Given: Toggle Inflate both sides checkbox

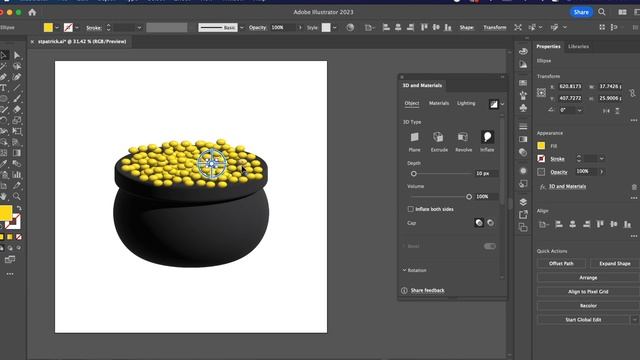Looking at the screenshot, I should [x=411, y=209].
